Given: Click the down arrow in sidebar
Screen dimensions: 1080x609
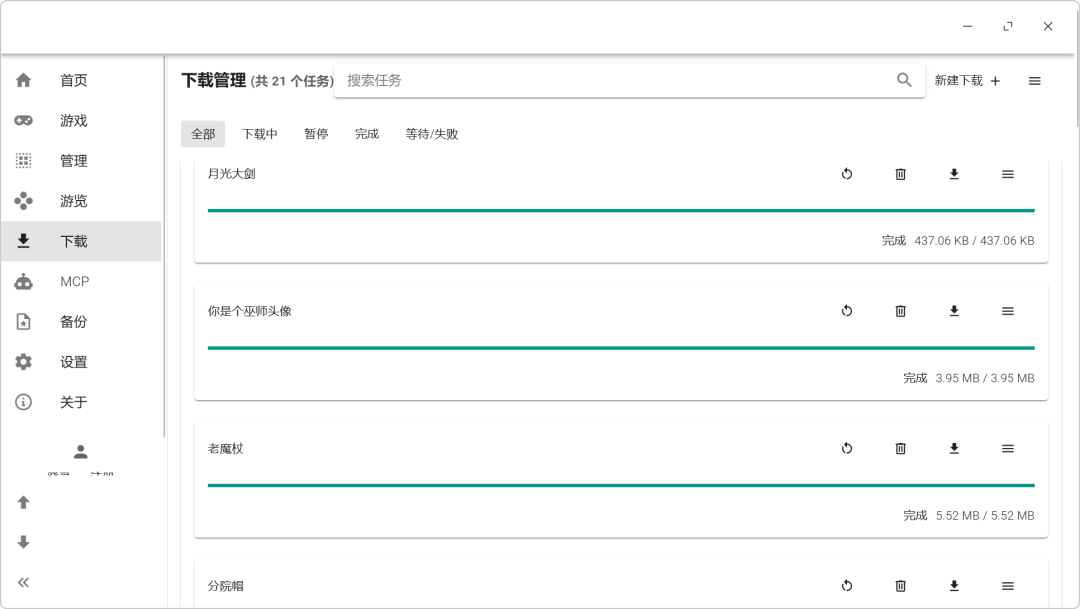Looking at the screenshot, I should click(x=23, y=543).
